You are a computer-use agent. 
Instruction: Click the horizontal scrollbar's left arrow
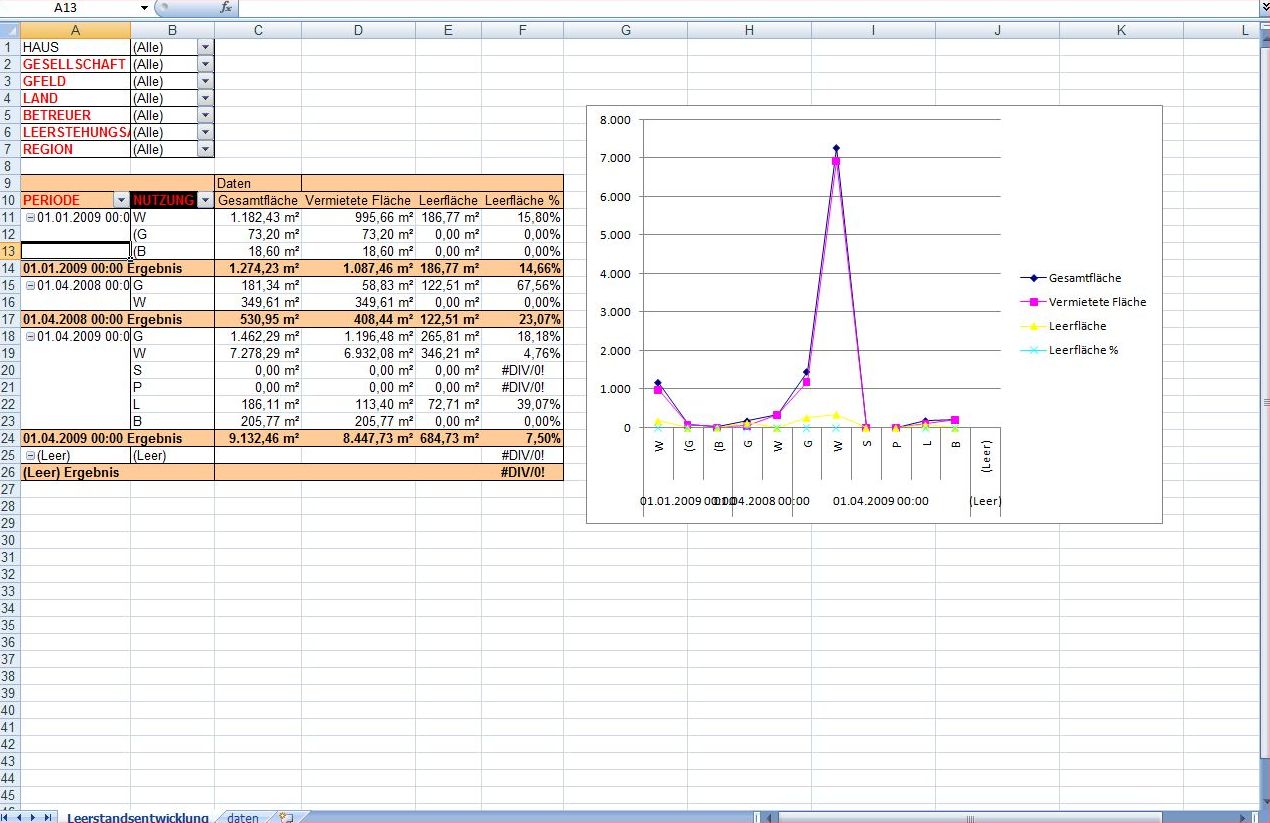tap(769, 817)
